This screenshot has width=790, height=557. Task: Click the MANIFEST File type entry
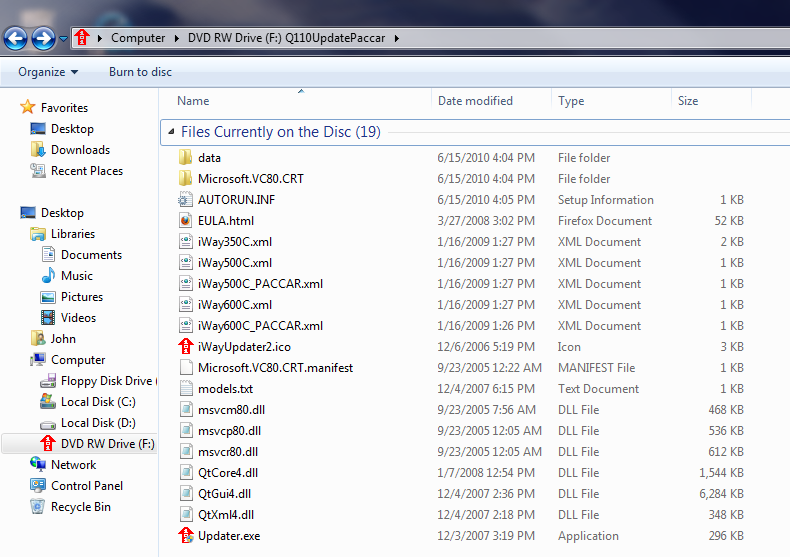597,368
